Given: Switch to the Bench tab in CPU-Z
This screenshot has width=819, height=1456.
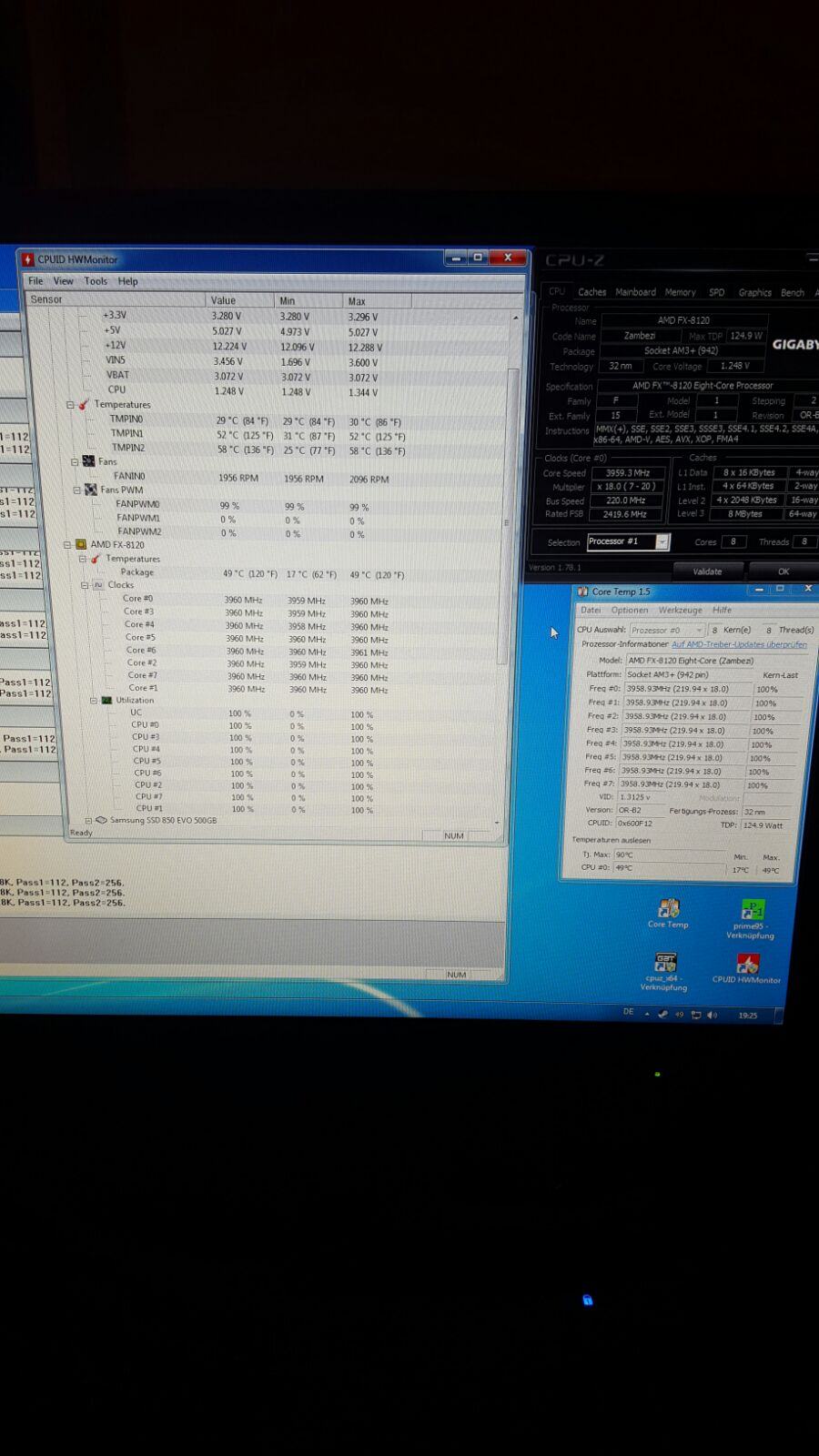Looking at the screenshot, I should tap(793, 292).
